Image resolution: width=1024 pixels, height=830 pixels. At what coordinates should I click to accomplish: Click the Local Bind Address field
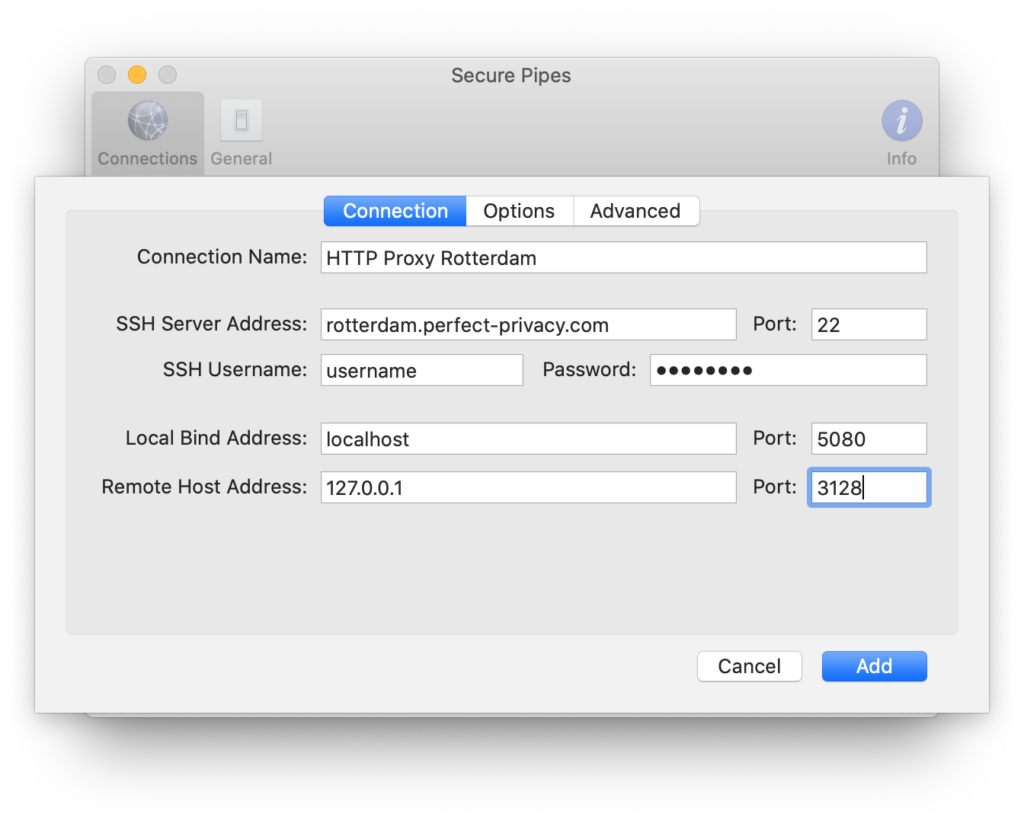tap(528, 439)
